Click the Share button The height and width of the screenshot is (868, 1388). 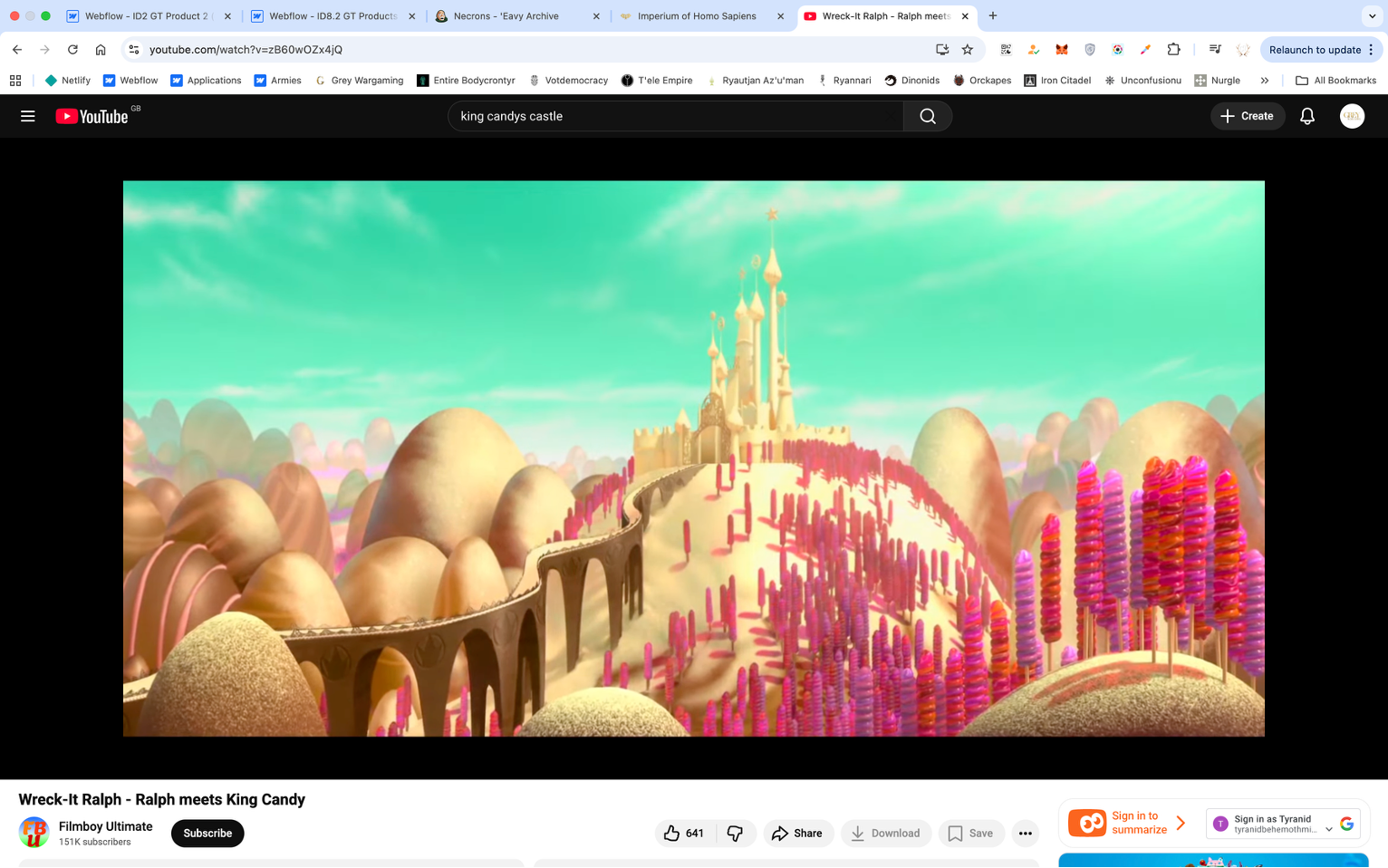(798, 834)
